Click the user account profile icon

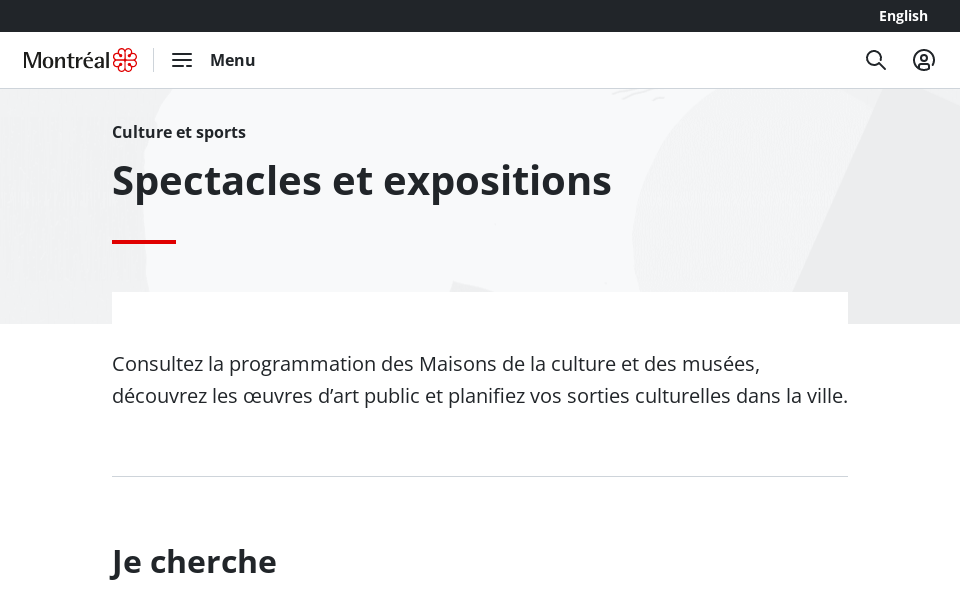click(x=924, y=60)
